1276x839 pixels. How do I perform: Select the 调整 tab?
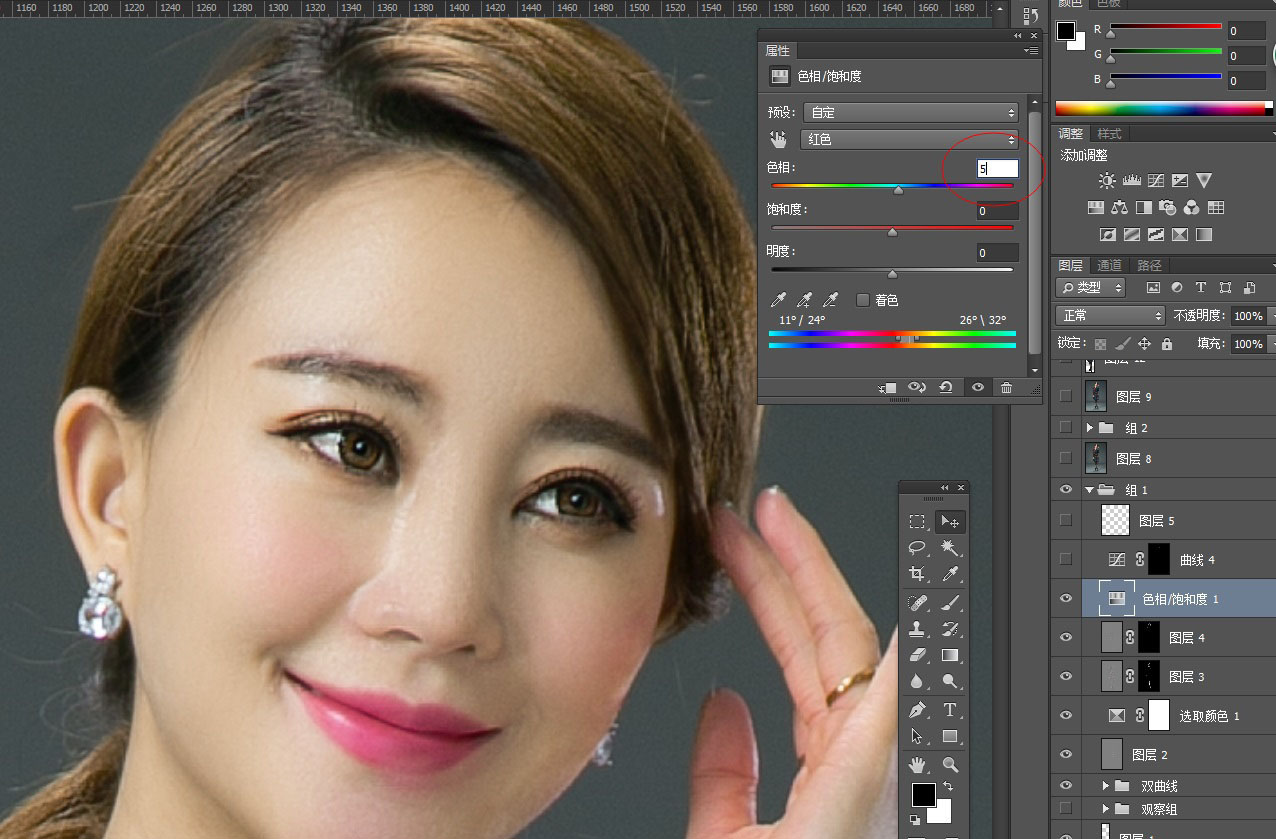(x=1071, y=133)
